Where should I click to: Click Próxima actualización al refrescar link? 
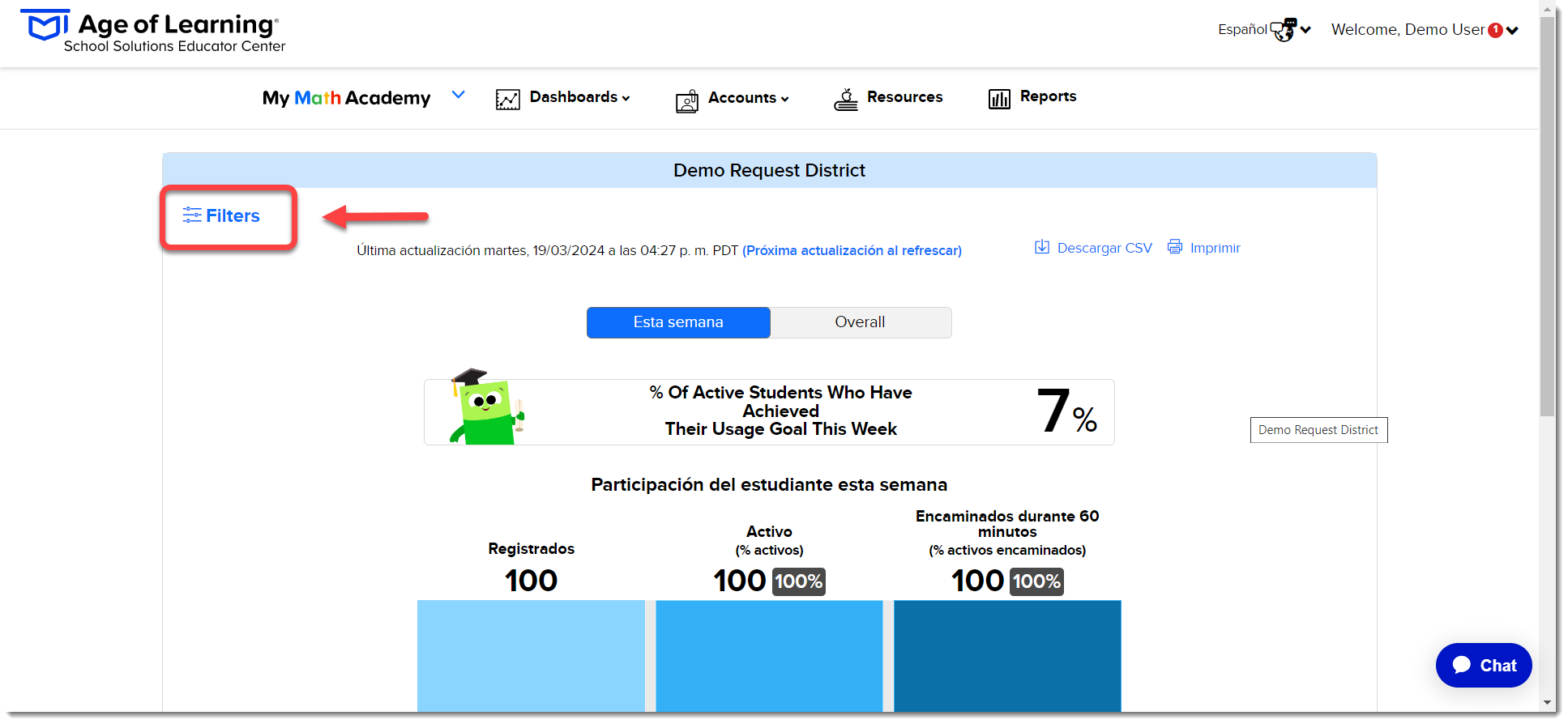[x=852, y=250]
